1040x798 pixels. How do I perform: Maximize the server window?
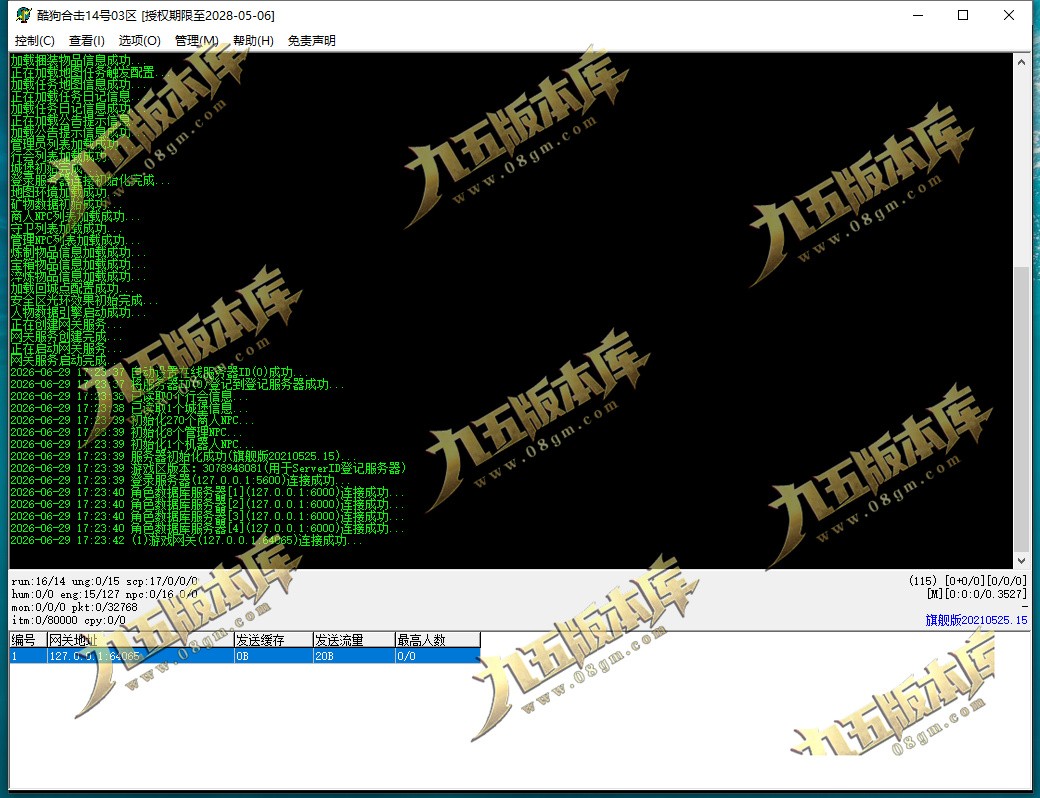pos(963,15)
